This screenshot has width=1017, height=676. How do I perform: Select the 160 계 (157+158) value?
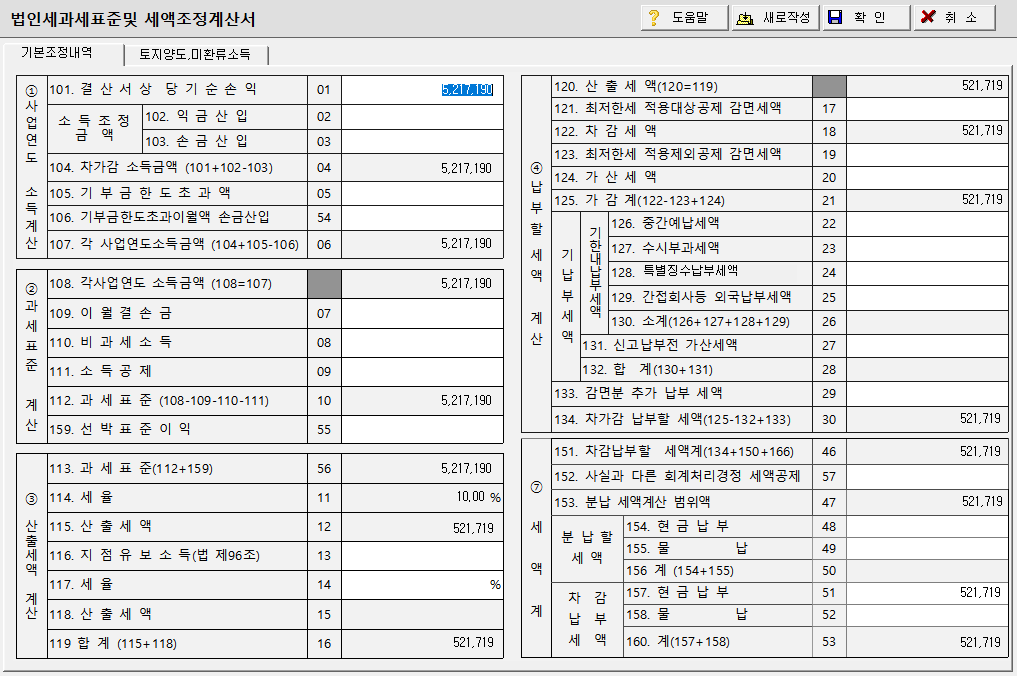click(x=927, y=642)
